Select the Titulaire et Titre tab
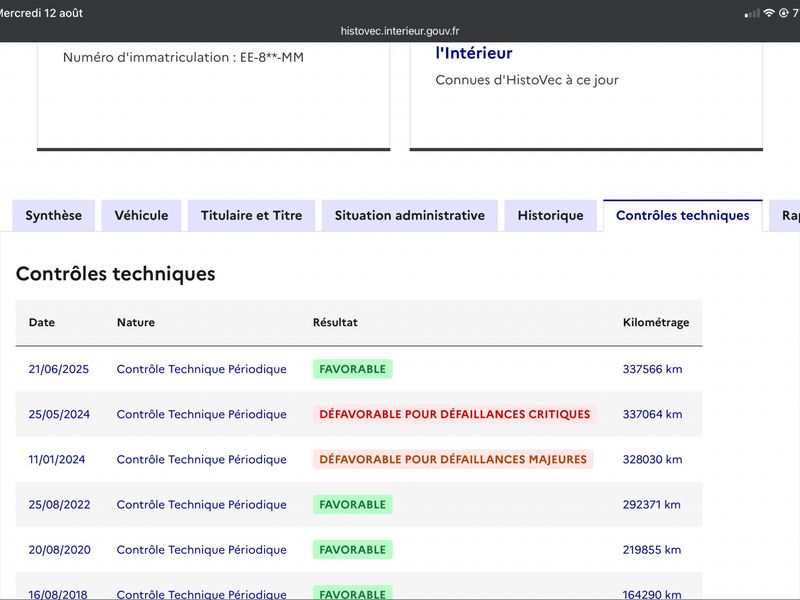 click(x=252, y=215)
